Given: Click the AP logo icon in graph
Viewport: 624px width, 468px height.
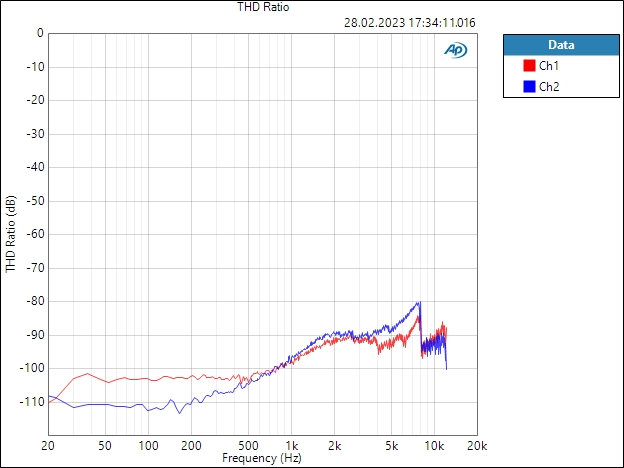Looking at the screenshot, I should [x=455, y=50].
